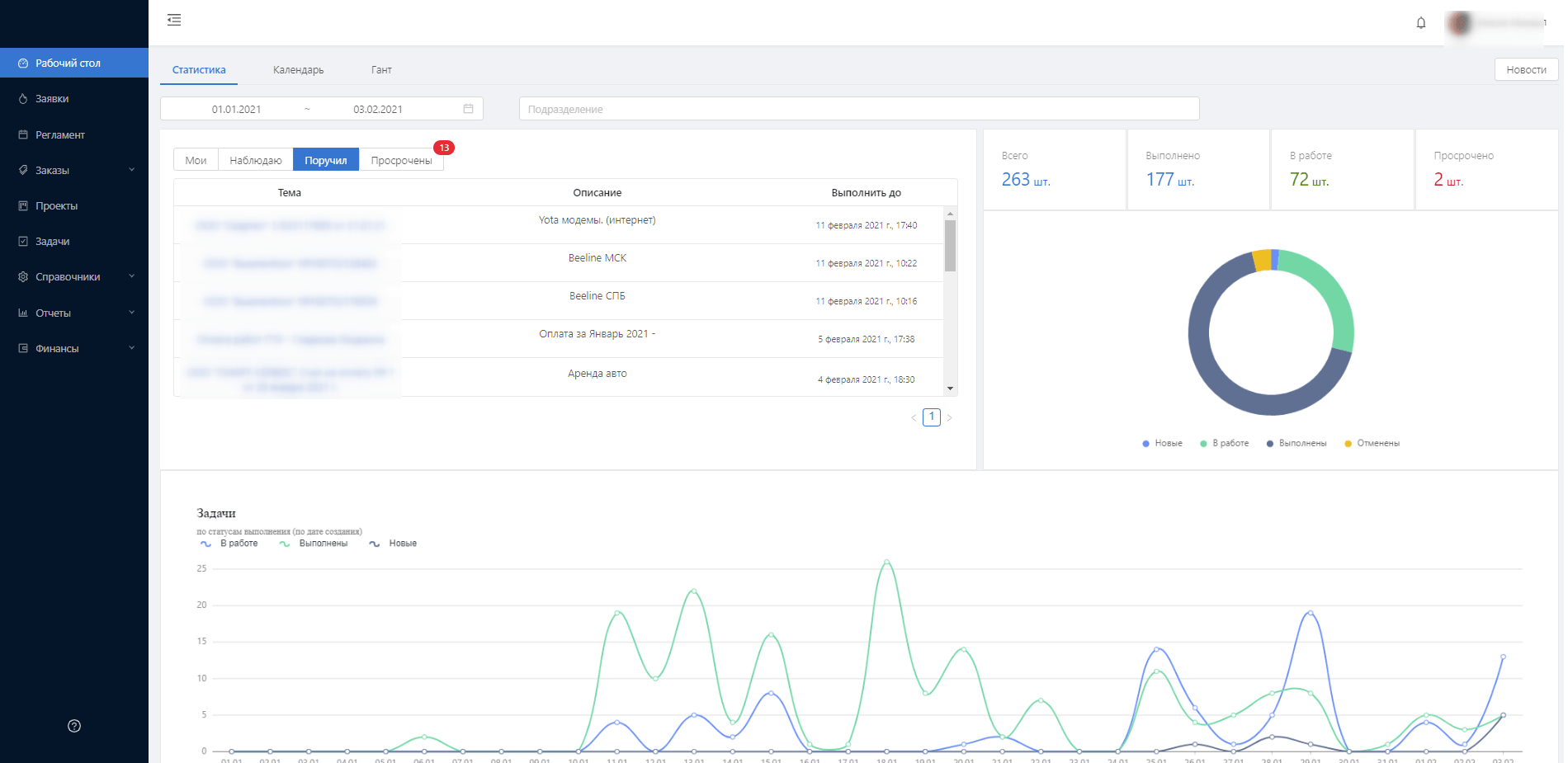This screenshot has height=763, width=1568.
Task: Open help via the question mark icon
Action: pos(74,726)
